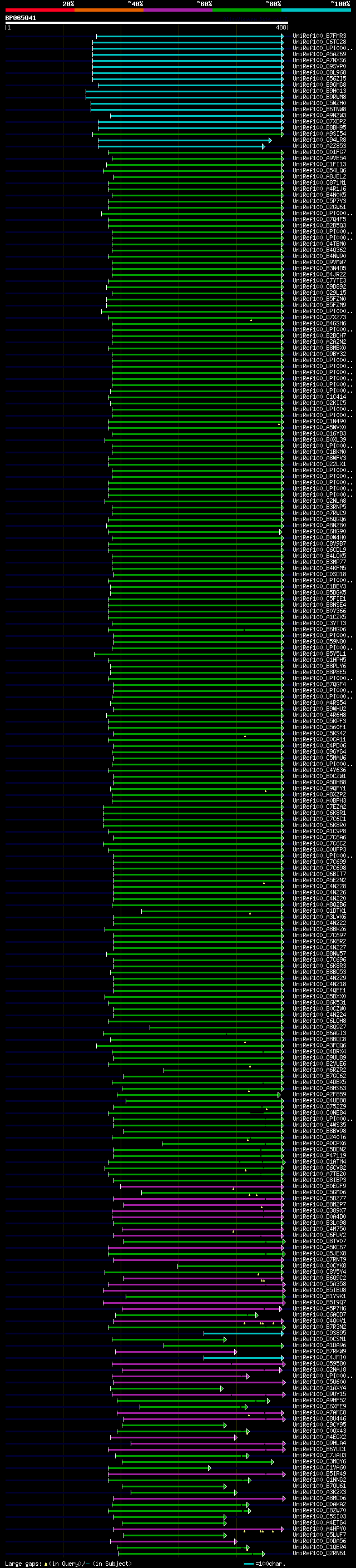Choose hit UniRef100_B9GMG8

click(319, 85)
